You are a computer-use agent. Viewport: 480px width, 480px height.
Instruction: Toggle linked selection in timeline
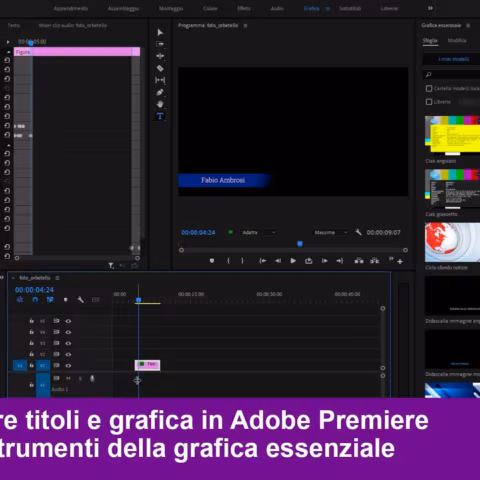click(50, 300)
